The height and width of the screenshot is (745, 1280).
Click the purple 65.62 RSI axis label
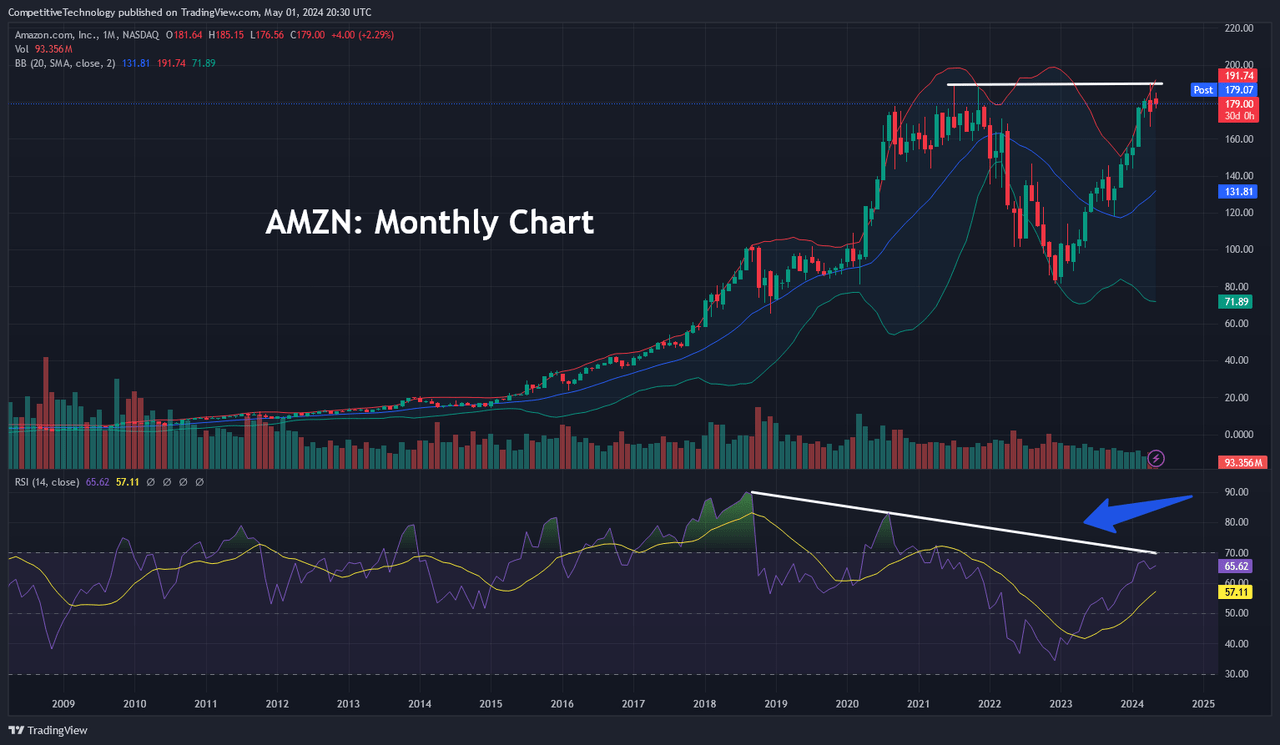[x=1235, y=566]
